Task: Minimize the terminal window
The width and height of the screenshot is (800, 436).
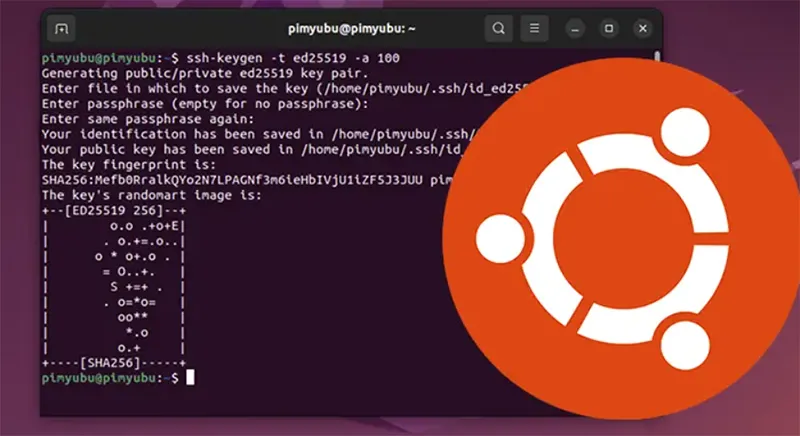Action: click(x=575, y=29)
